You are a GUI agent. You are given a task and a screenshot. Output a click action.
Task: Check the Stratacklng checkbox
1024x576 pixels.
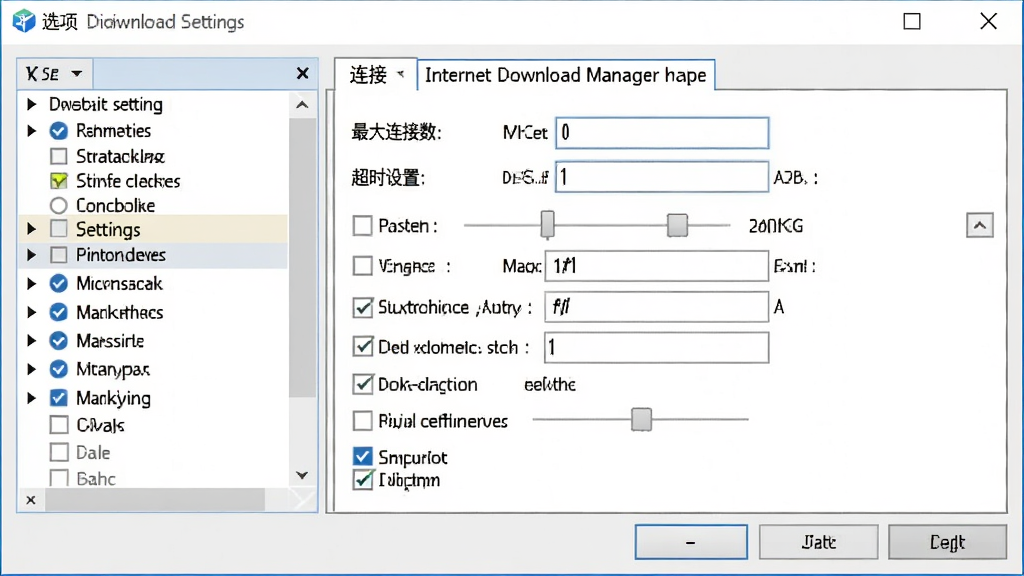click(59, 156)
